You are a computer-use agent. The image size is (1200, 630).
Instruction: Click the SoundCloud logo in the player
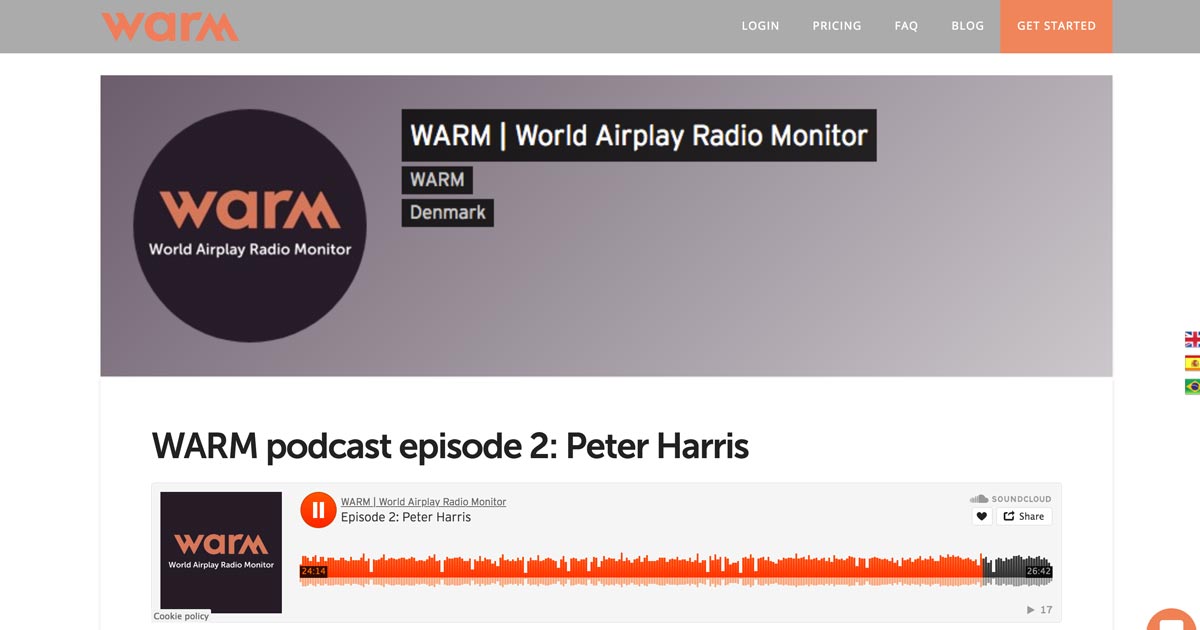[1010, 499]
